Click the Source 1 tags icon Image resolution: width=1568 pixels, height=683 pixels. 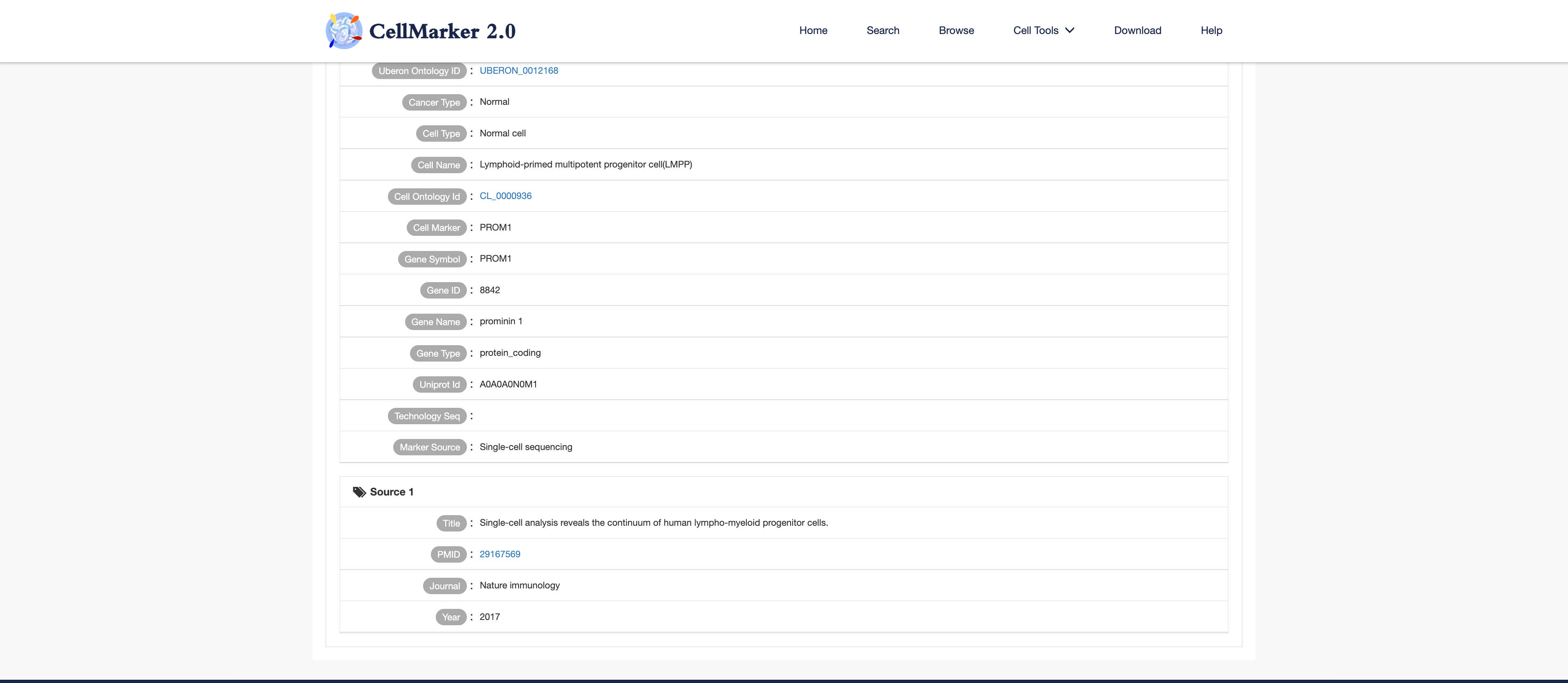359,492
